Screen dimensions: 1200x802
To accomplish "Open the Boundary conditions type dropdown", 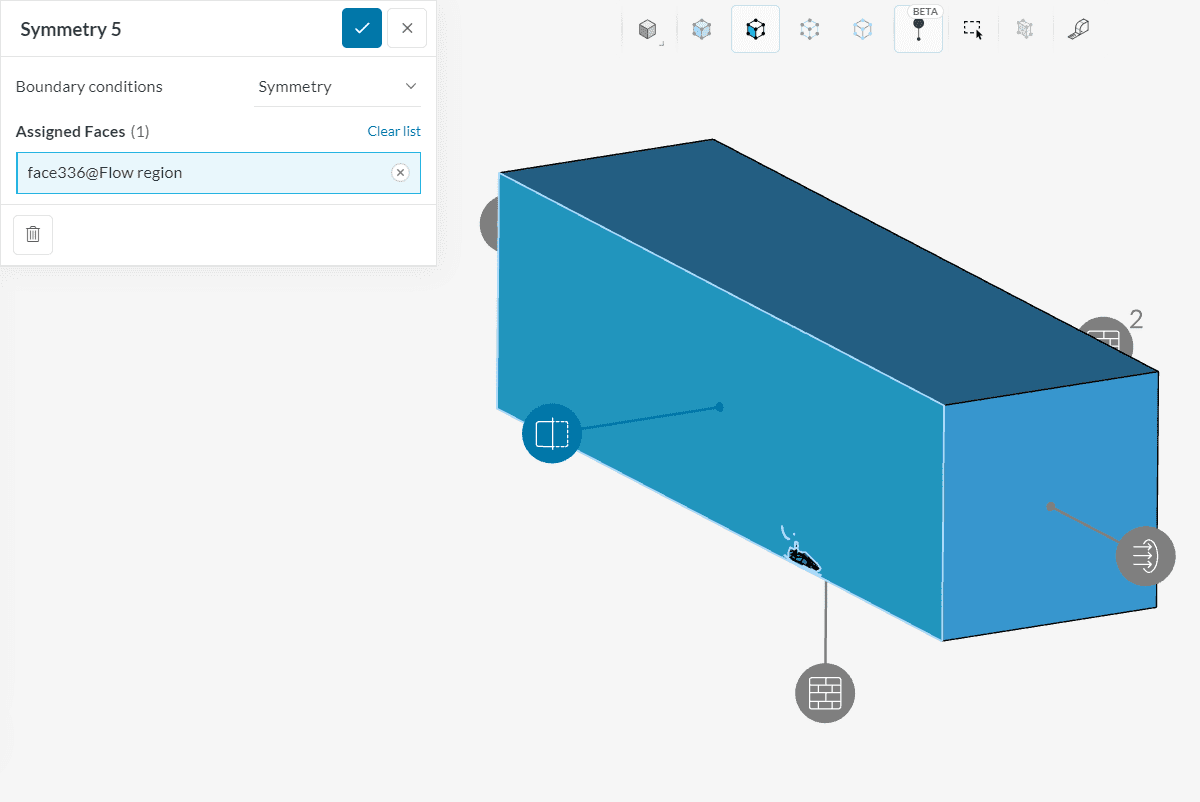I will (337, 87).
